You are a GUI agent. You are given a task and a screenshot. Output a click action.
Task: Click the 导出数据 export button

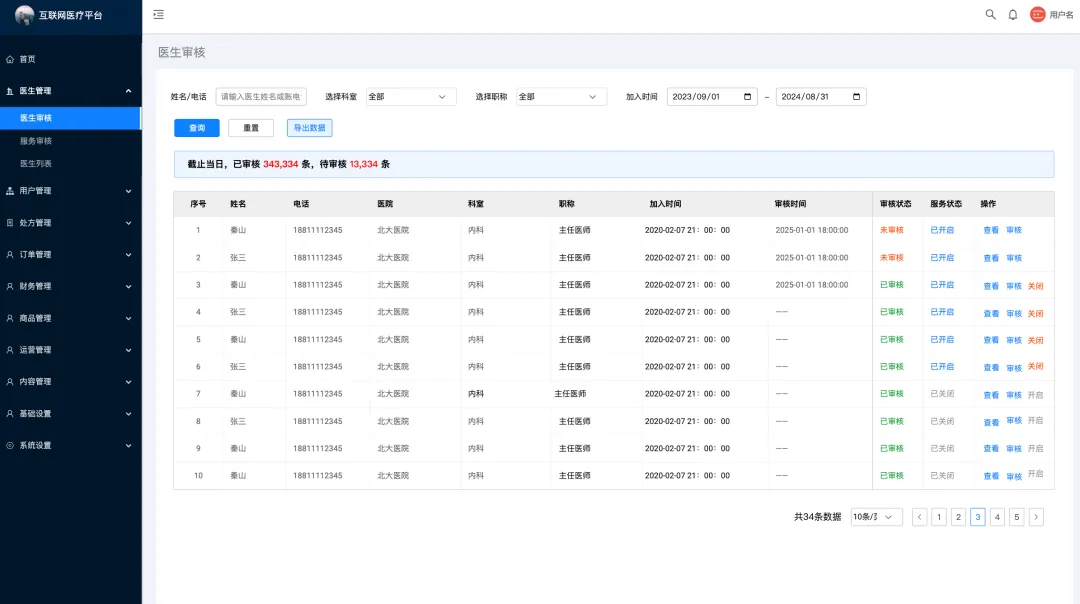(x=309, y=128)
